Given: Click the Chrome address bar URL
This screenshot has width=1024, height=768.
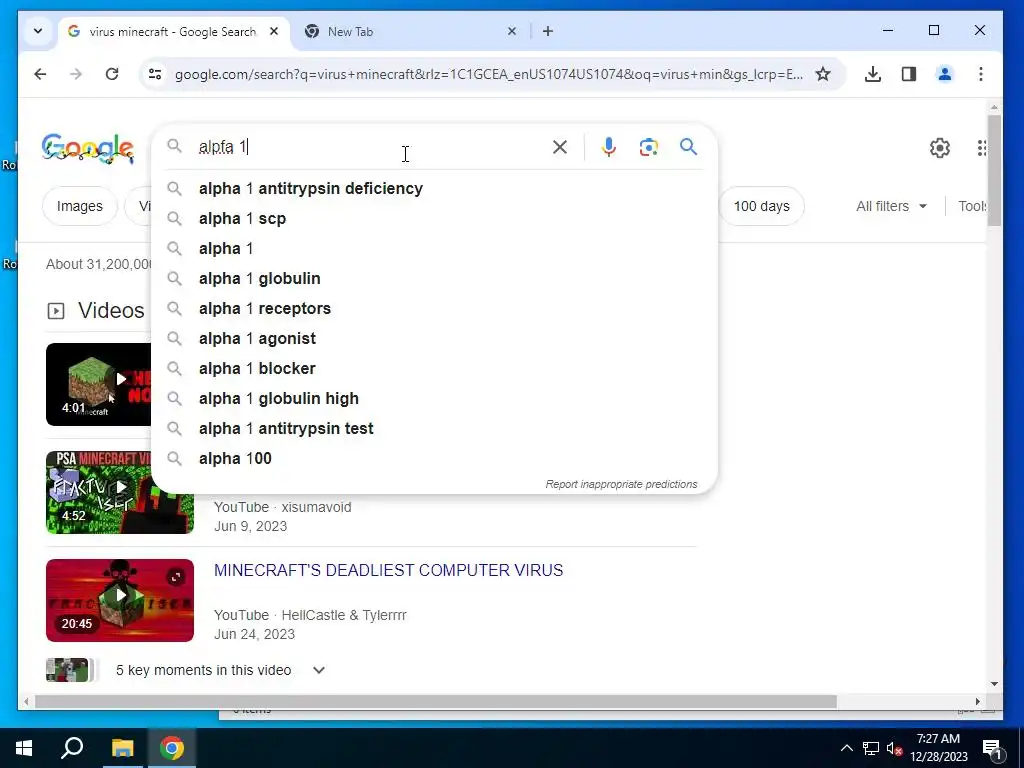Looking at the screenshot, I should [488, 74].
